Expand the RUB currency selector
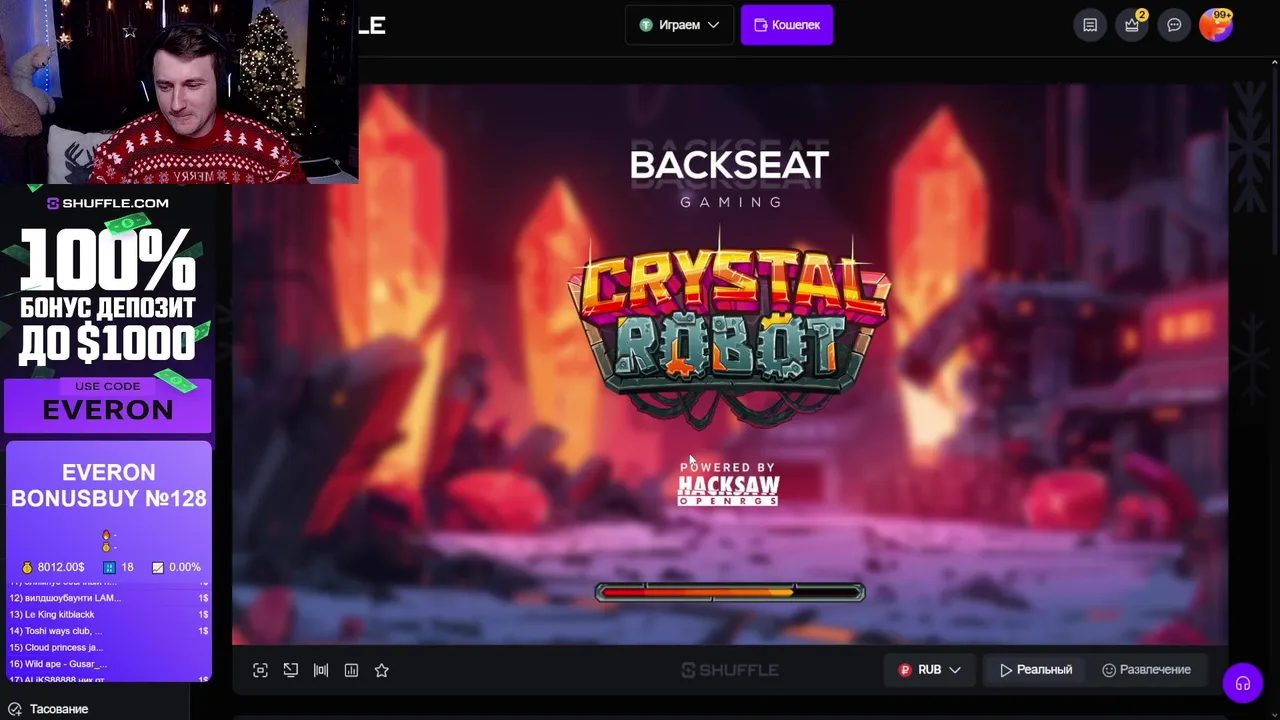 930,670
